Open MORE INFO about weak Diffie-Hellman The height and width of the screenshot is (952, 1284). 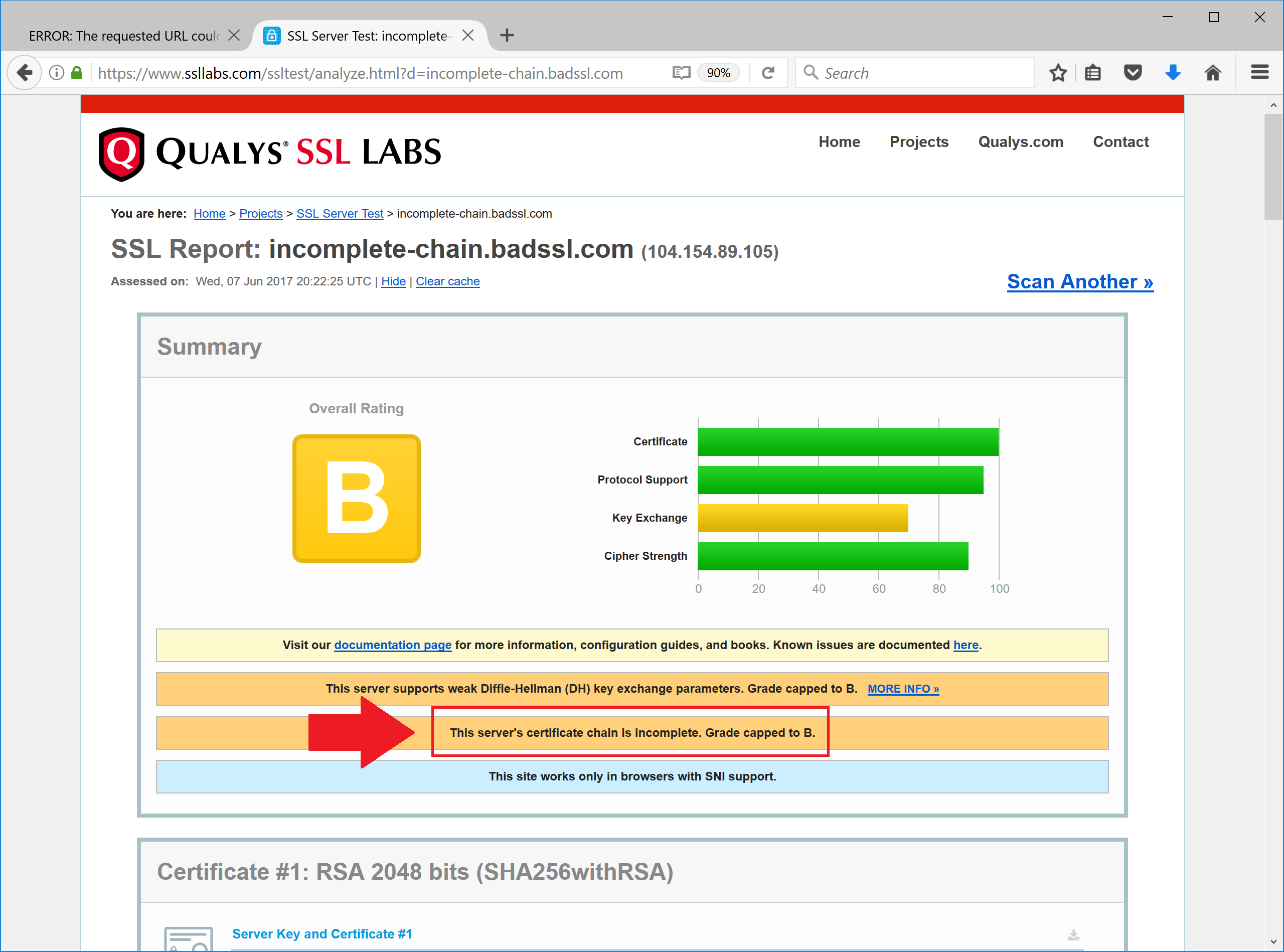coord(903,689)
